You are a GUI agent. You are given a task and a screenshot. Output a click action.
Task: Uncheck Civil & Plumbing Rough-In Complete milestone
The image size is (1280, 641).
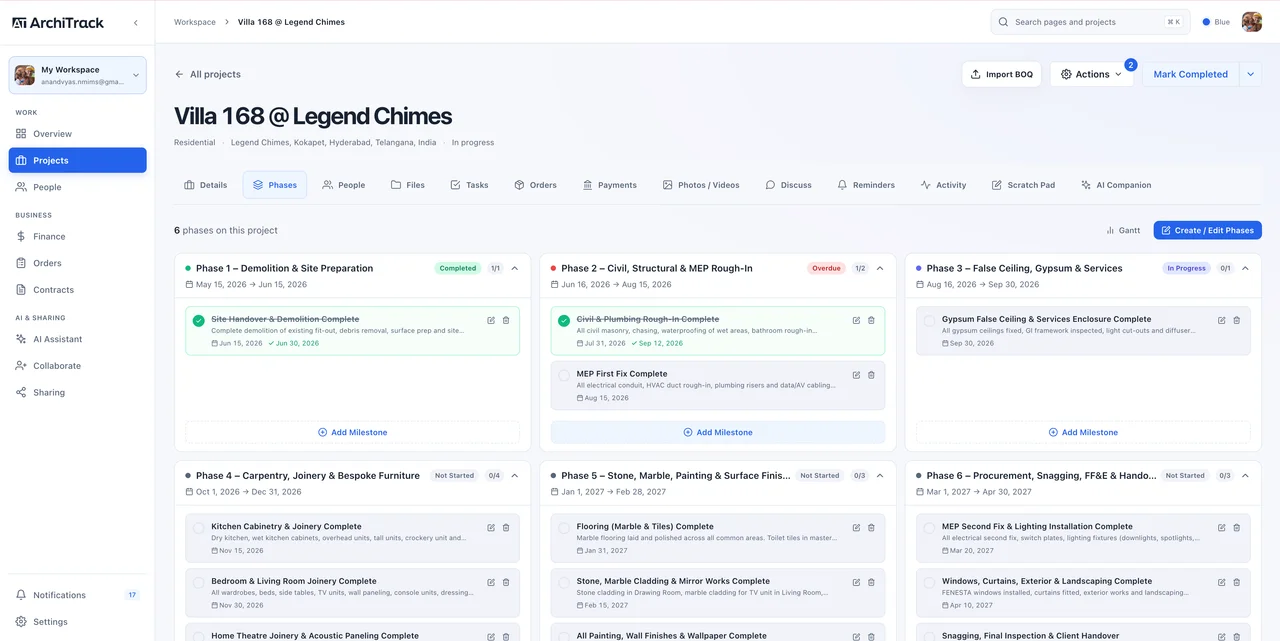pos(564,321)
